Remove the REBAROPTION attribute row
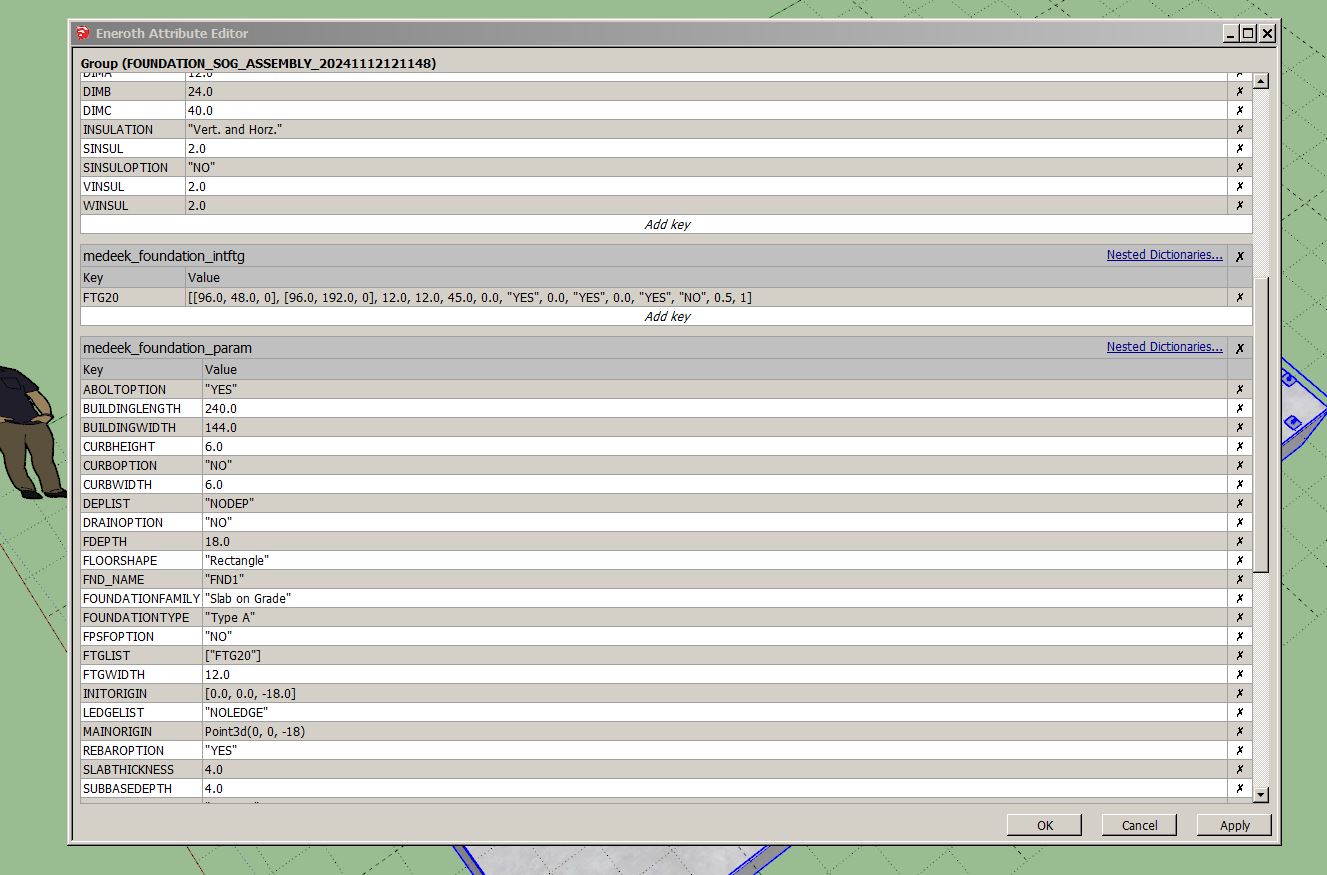 pyautogui.click(x=1239, y=750)
